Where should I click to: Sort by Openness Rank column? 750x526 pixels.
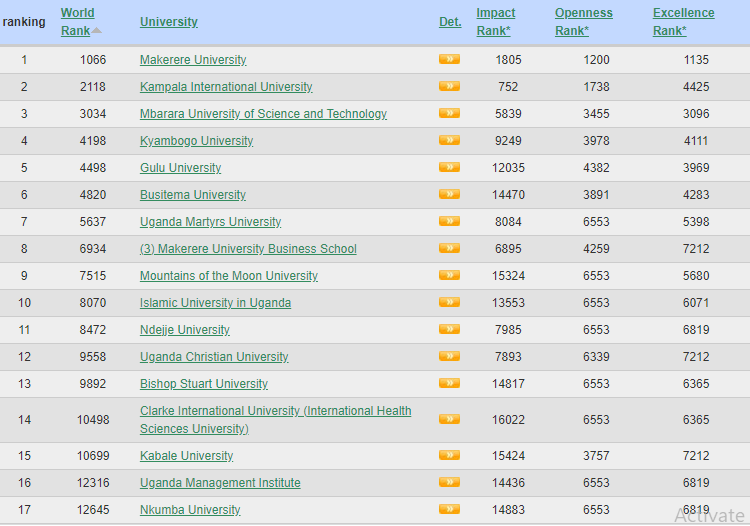584,22
